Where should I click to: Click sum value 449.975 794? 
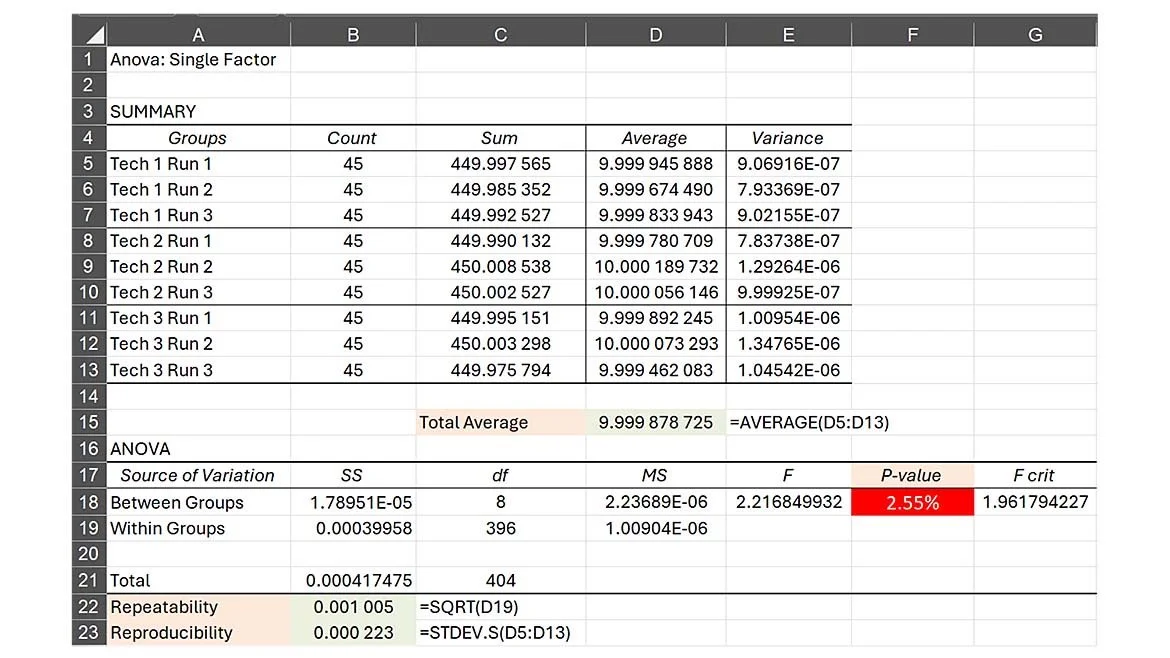tap(501, 370)
